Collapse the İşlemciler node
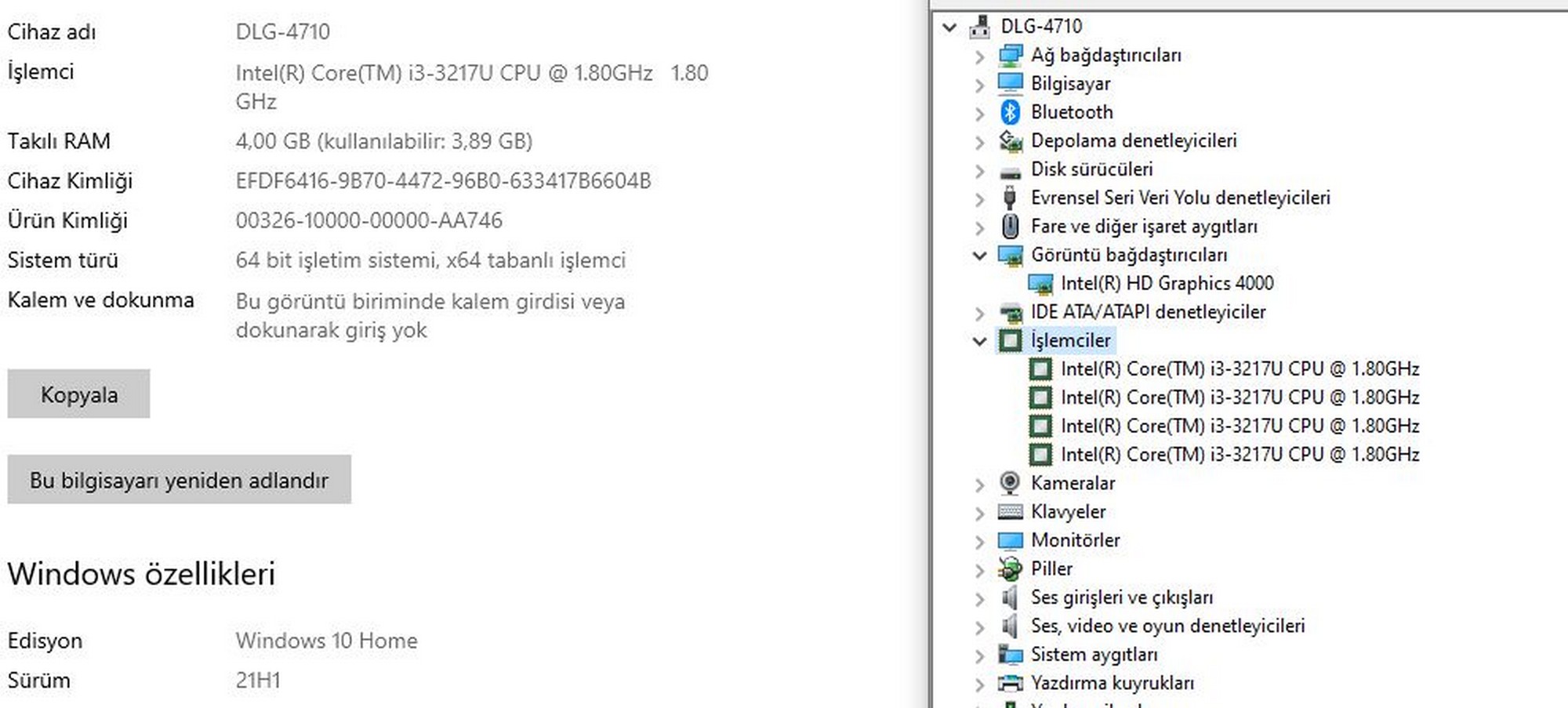The width and height of the screenshot is (1568, 708). (x=979, y=341)
